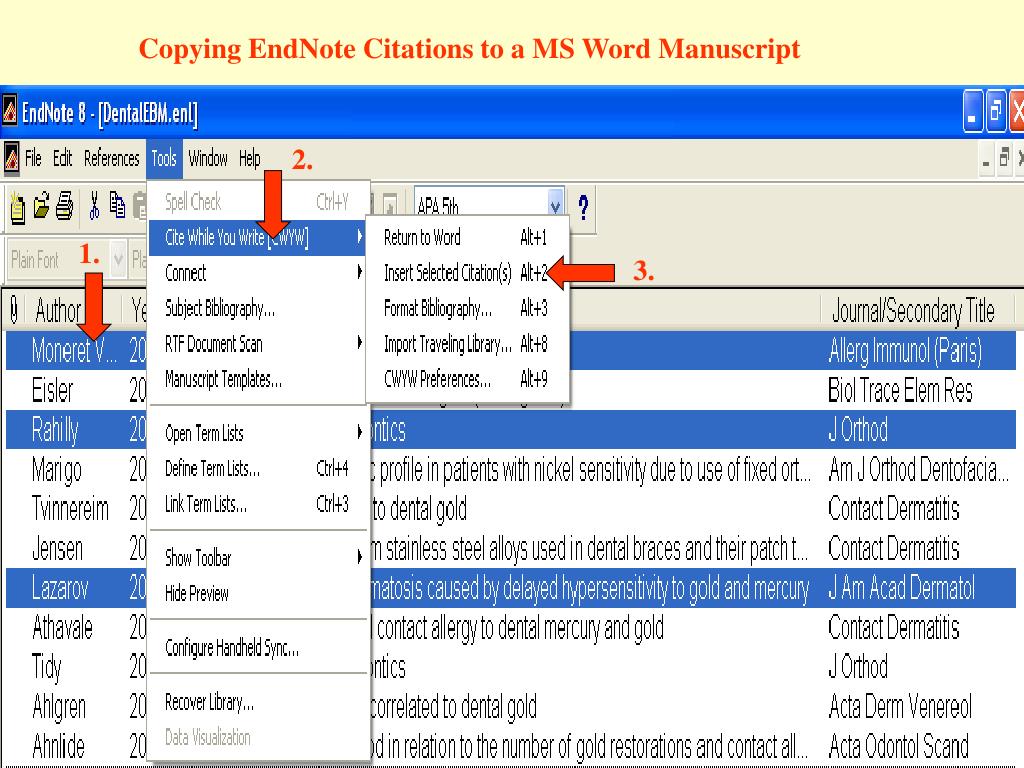The image size is (1024, 768).
Task: Expand the RTF Document Scan submenu
Action: point(257,344)
